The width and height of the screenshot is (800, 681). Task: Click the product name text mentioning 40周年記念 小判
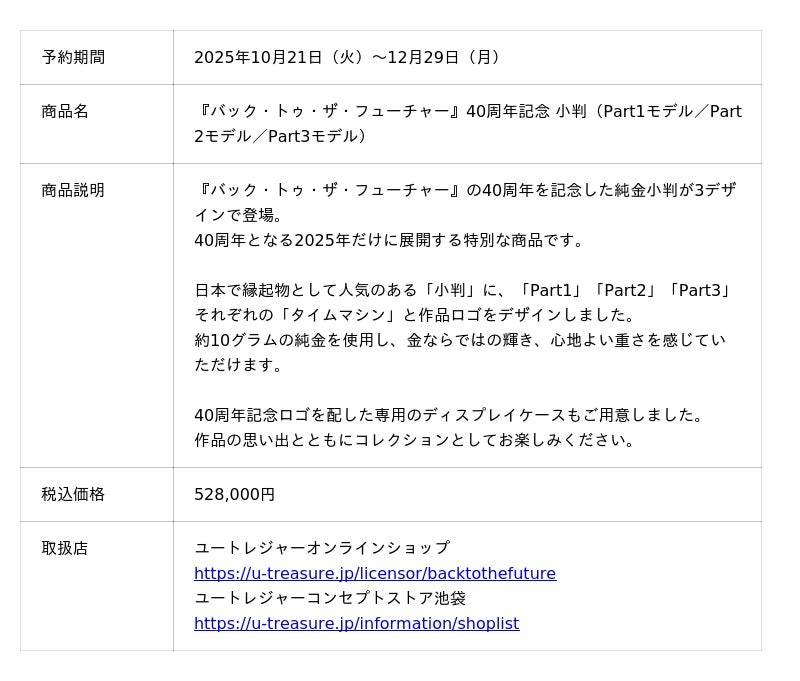tap(467, 112)
